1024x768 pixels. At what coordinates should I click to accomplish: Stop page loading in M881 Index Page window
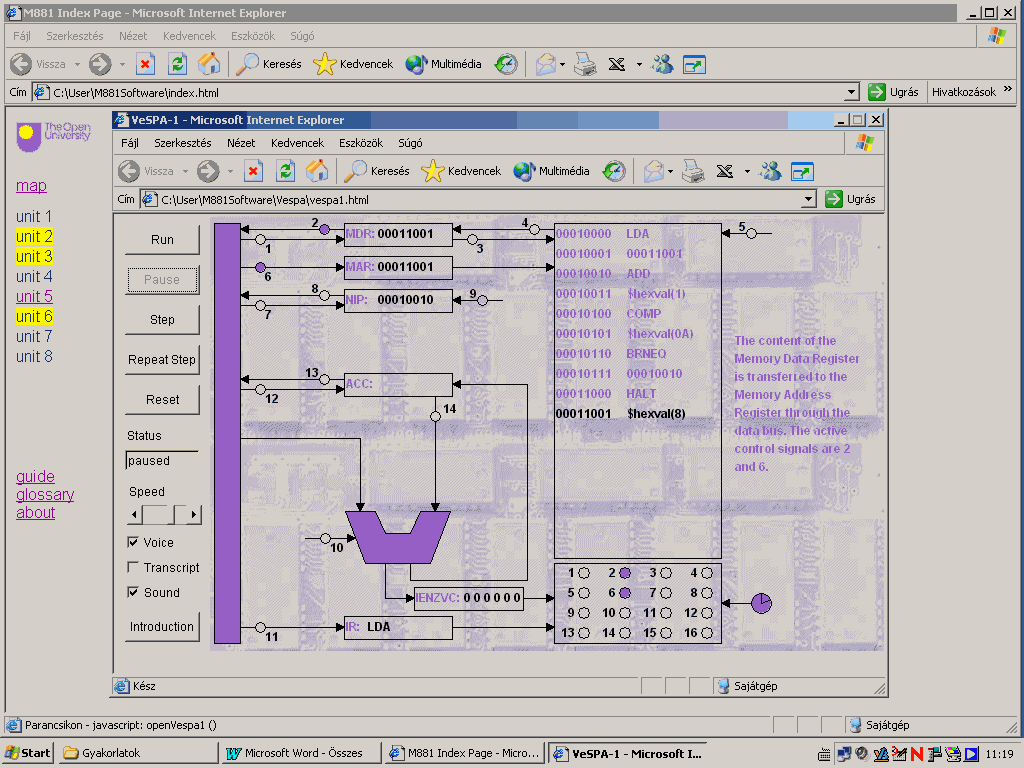click(145, 64)
